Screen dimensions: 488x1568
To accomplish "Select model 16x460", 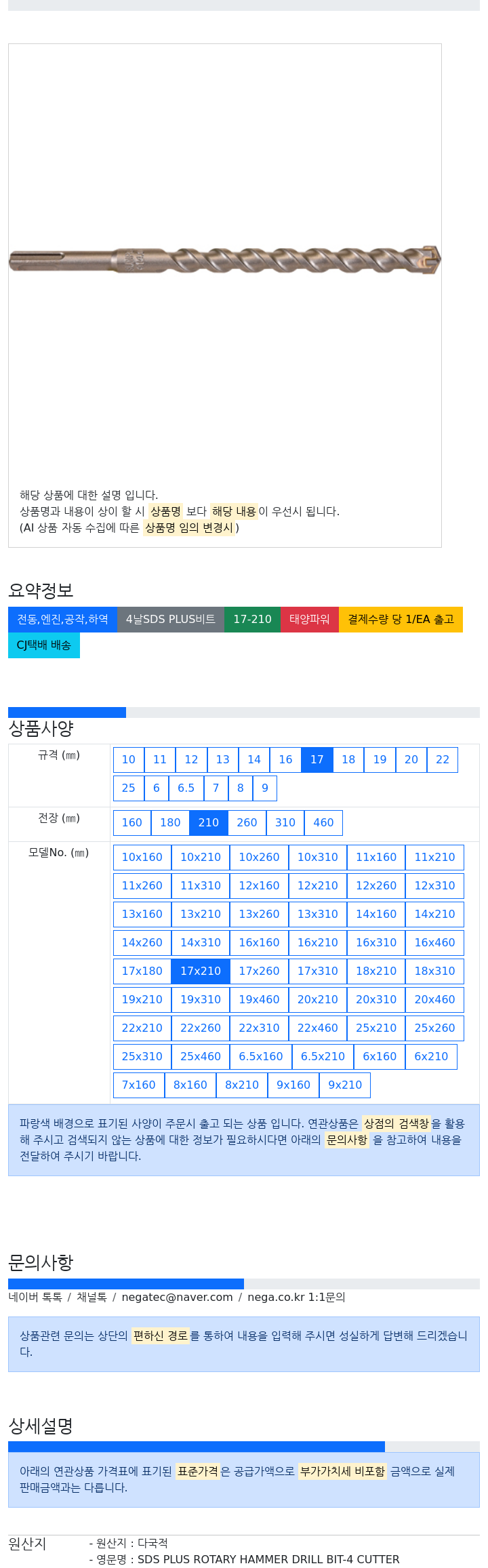I will (x=435, y=943).
